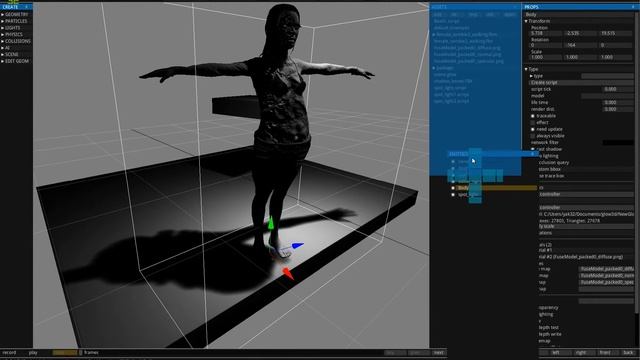This screenshot has height=360, width=640.
Task: Click the ASSETS panel header
Action: point(476,7)
